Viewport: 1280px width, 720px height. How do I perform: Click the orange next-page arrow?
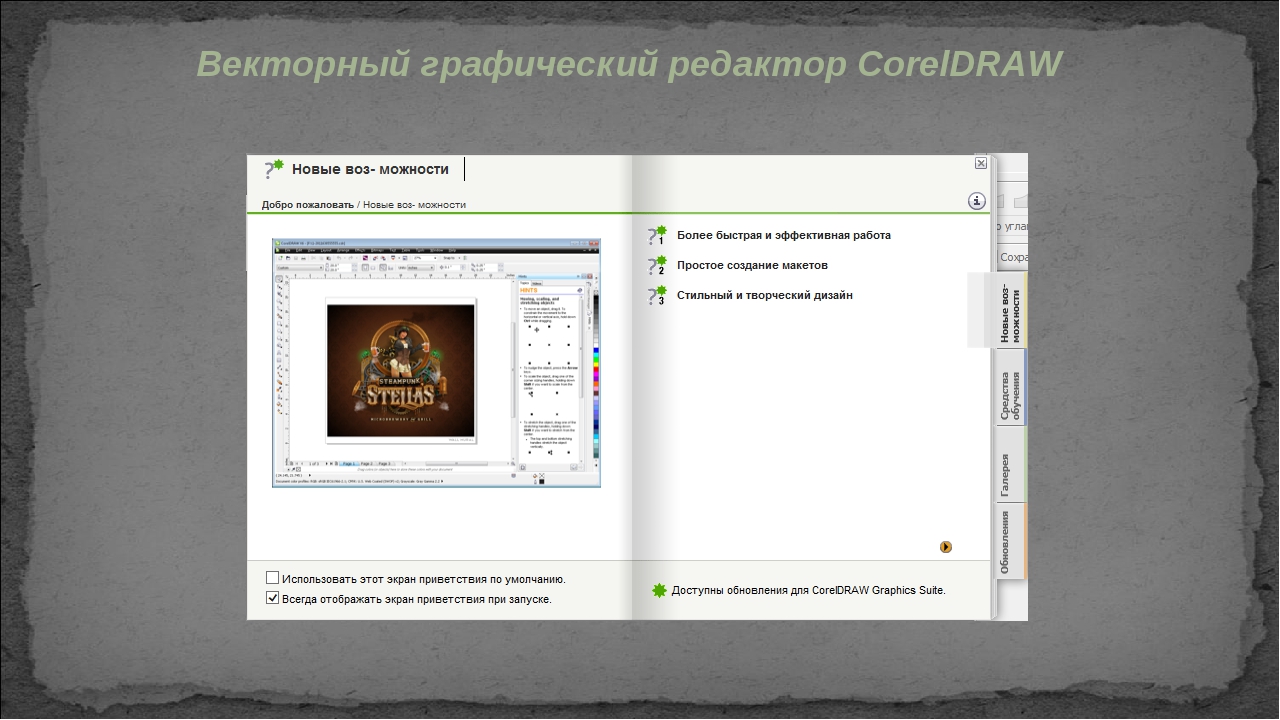(x=946, y=547)
